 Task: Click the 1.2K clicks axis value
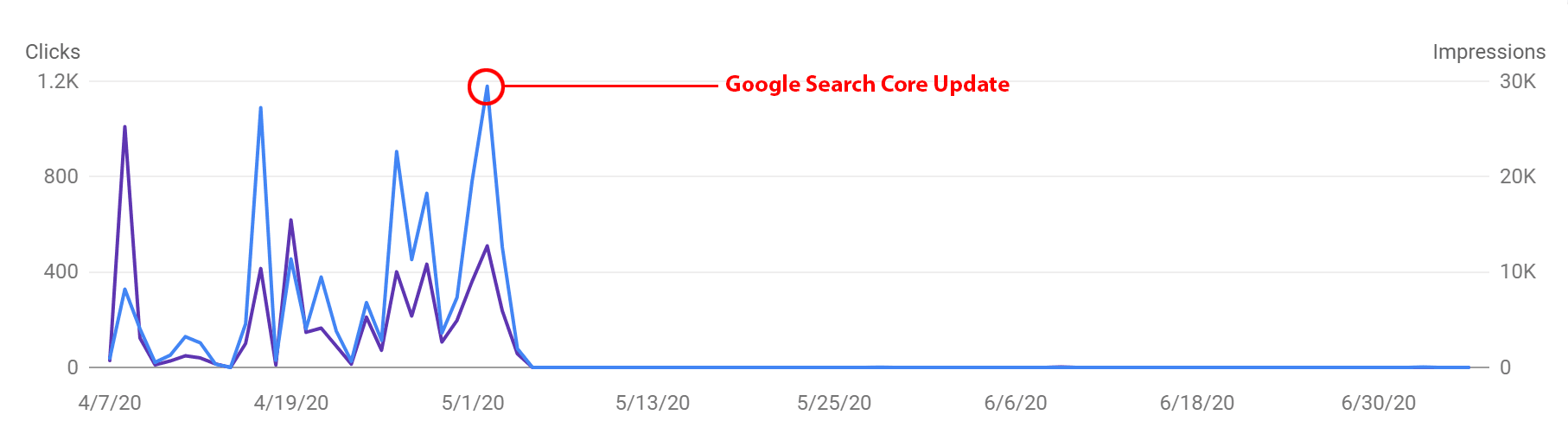coord(58,81)
